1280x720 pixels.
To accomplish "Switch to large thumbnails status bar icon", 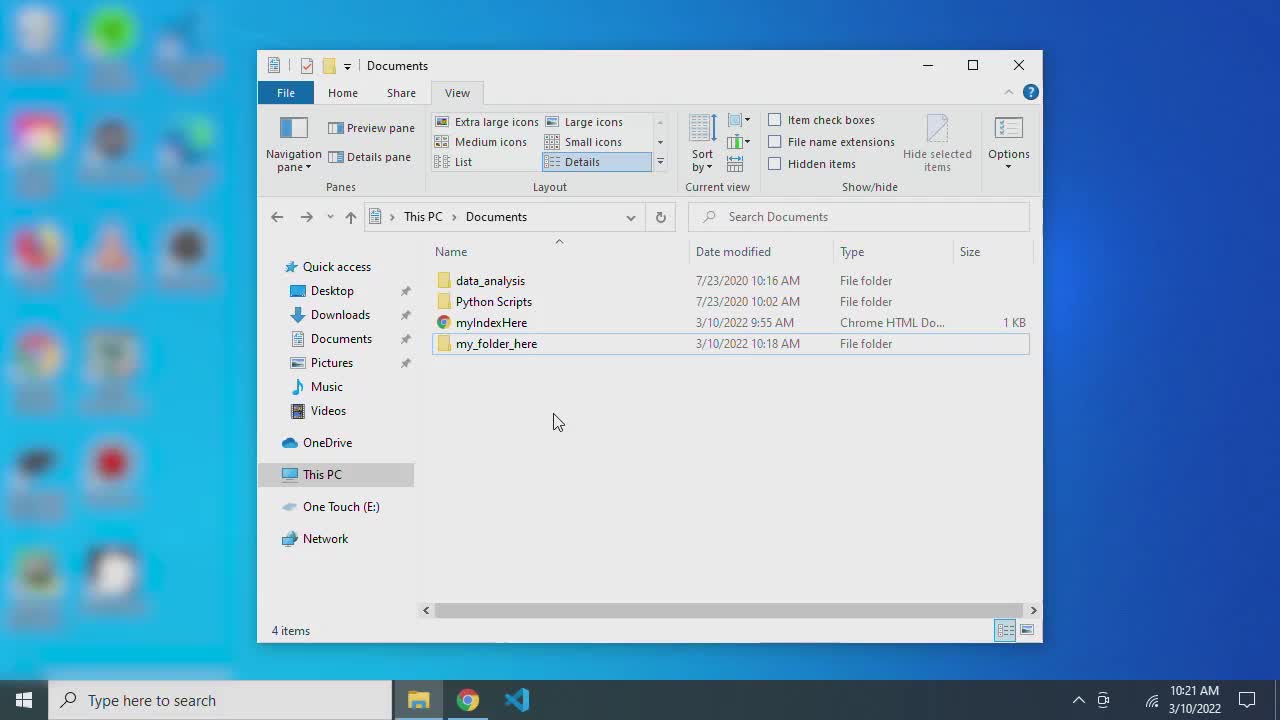I will pos(1027,630).
